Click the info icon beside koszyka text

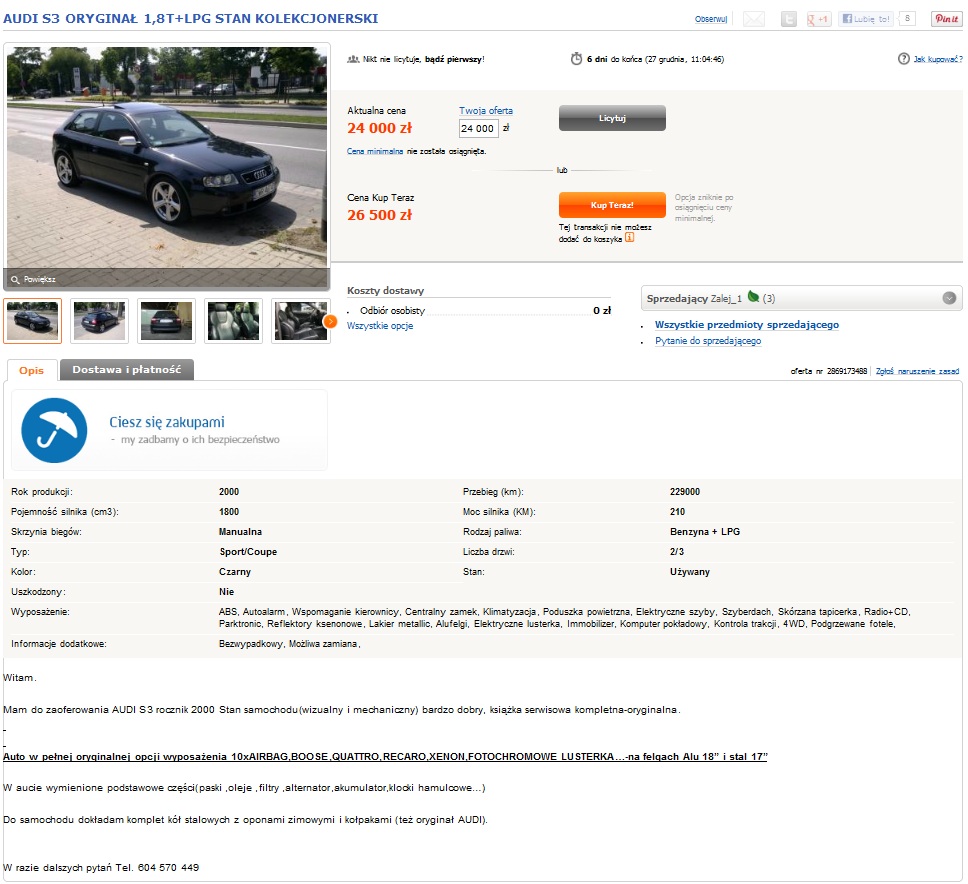coord(629,238)
